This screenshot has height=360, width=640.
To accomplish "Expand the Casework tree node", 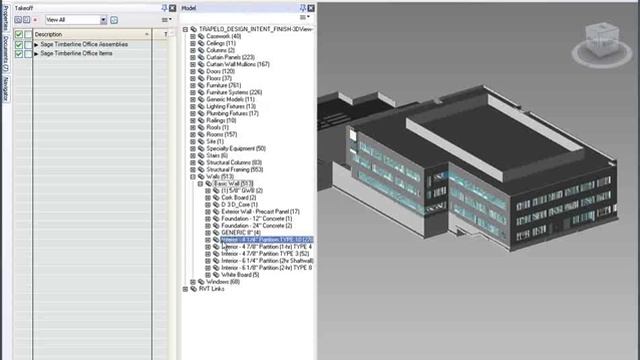I will click(193, 36).
